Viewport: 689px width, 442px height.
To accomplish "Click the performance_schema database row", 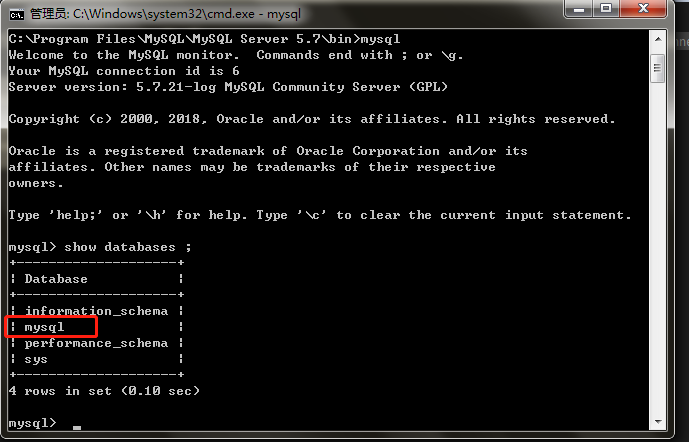I will click(x=96, y=343).
